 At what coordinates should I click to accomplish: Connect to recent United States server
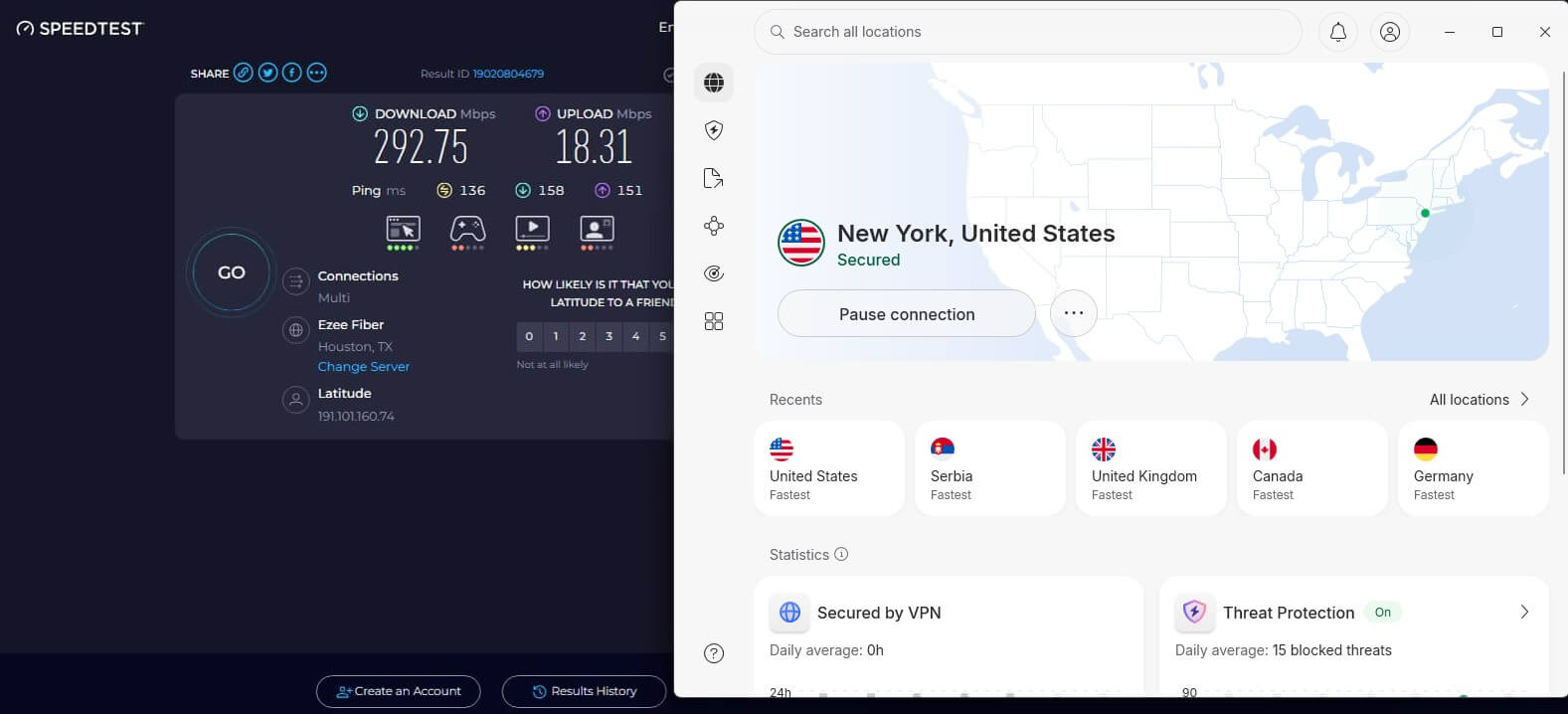point(829,468)
